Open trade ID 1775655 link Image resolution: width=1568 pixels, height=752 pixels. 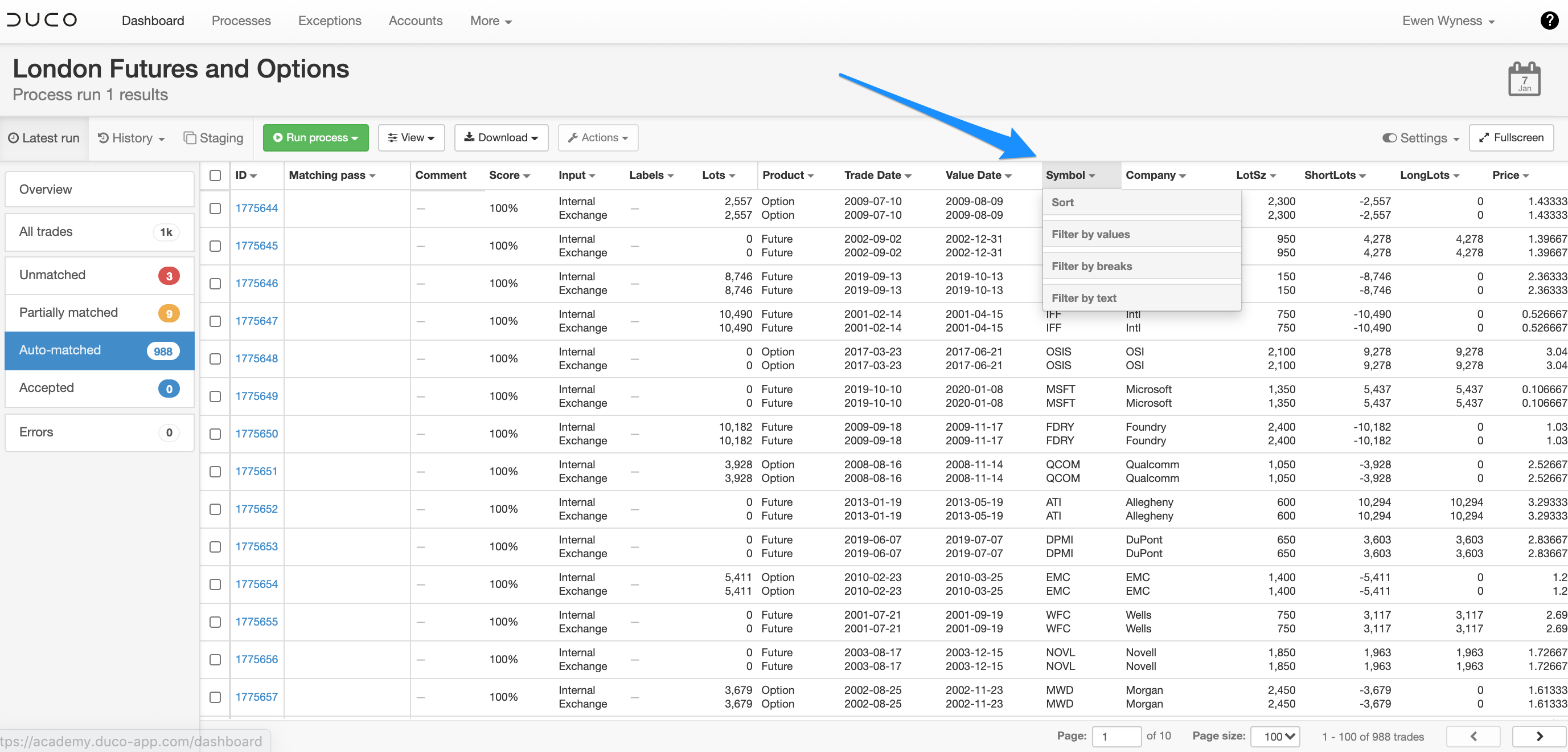coord(256,622)
